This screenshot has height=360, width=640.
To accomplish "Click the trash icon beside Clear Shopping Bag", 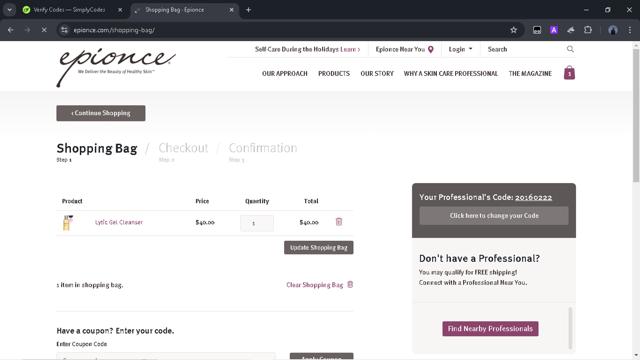I will click(350, 284).
